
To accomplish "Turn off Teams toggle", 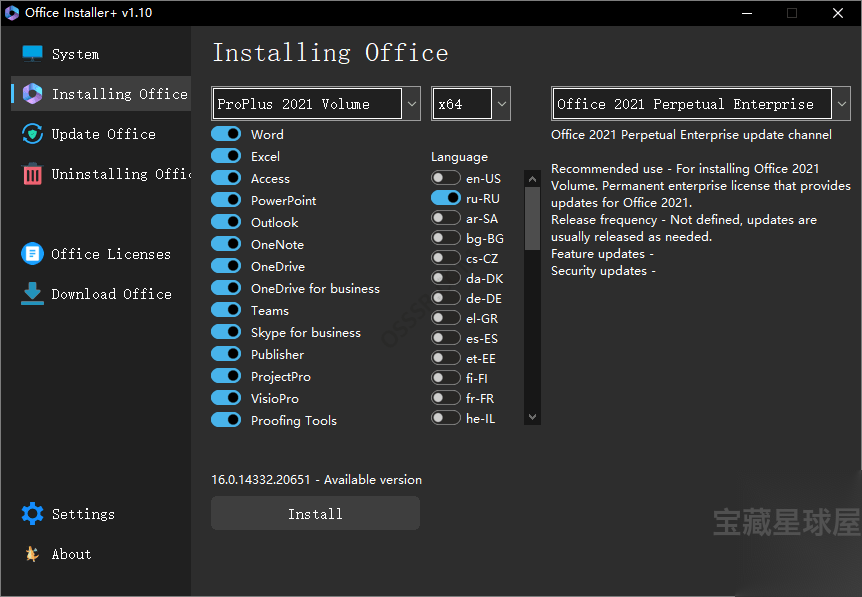I will (x=226, y=309).
